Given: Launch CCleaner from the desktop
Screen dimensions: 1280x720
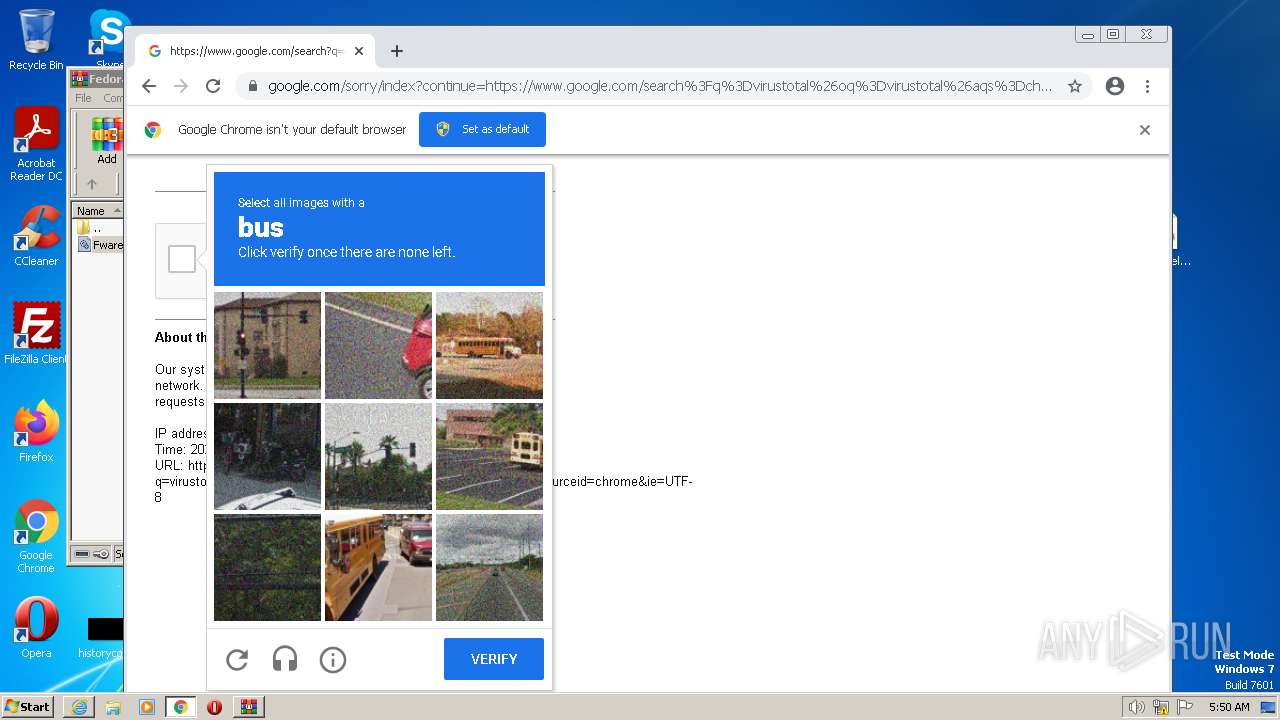Looking at the screenshot, I should (x=36, y=236).
